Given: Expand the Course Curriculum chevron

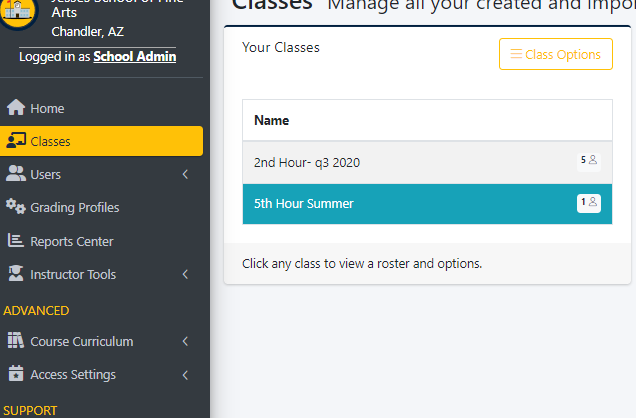Looking at the screenshot, I should (x=185, y=341).
